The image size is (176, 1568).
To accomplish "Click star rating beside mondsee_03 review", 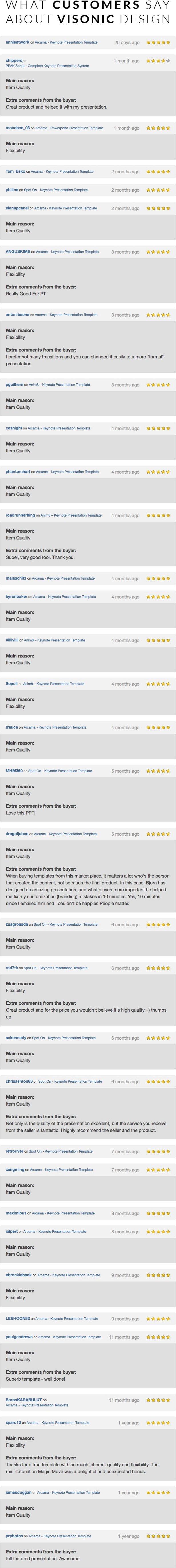I will click(158, 128).
